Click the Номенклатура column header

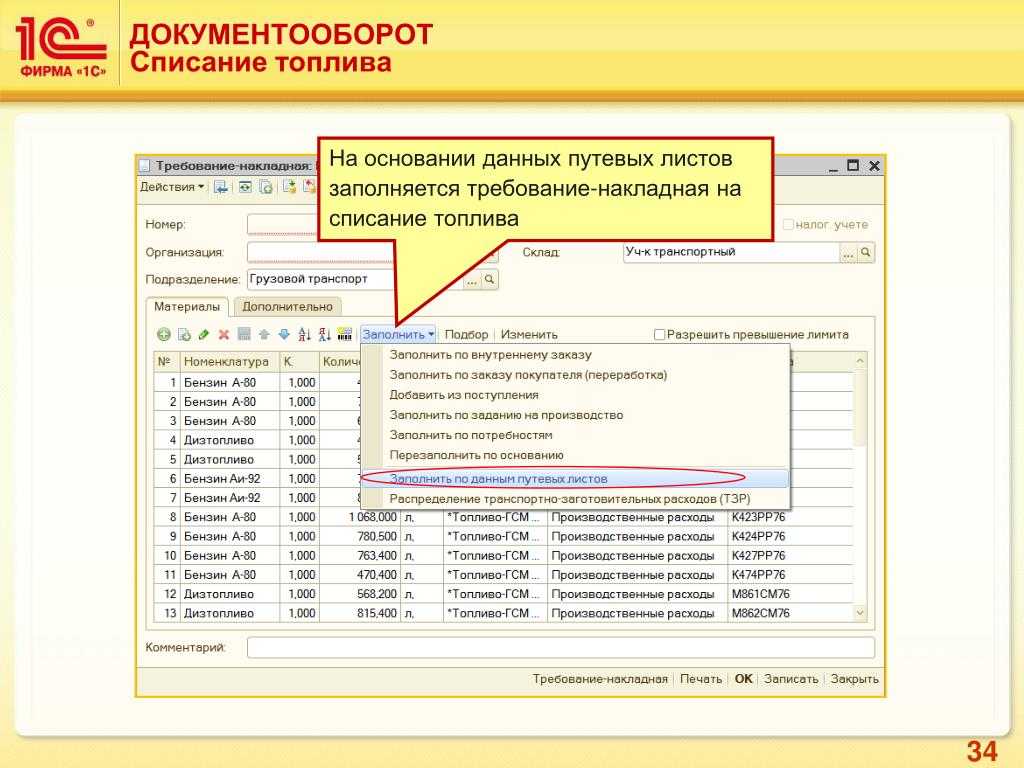(230, 361)
